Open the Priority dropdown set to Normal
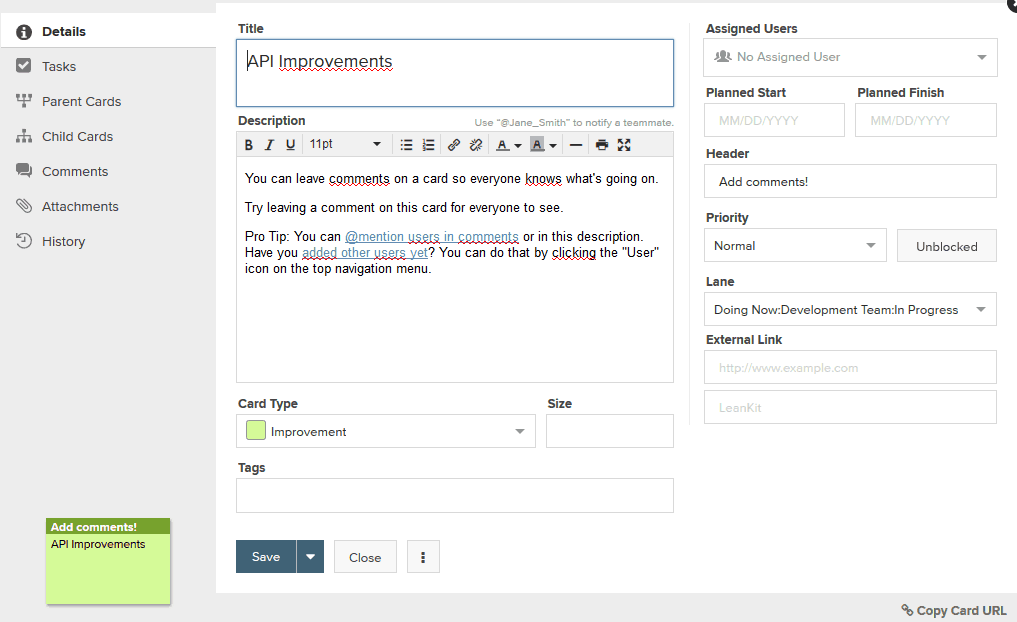 point(795,245)
